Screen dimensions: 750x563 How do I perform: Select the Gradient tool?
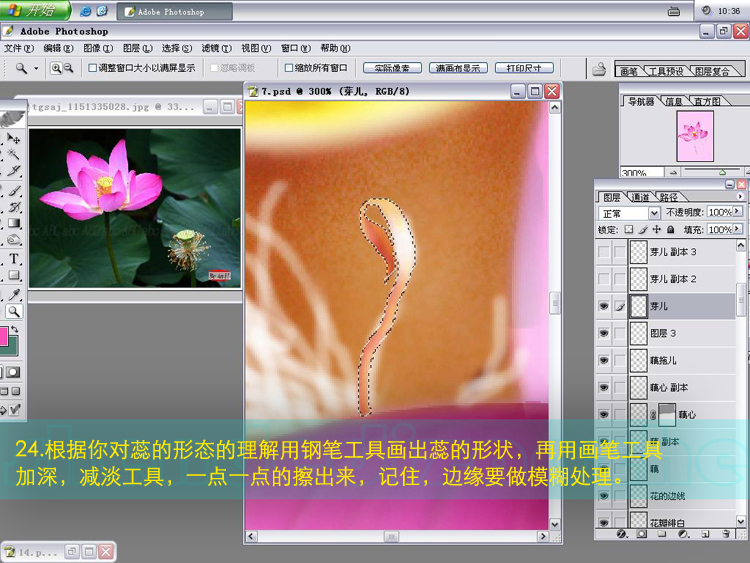13,223
